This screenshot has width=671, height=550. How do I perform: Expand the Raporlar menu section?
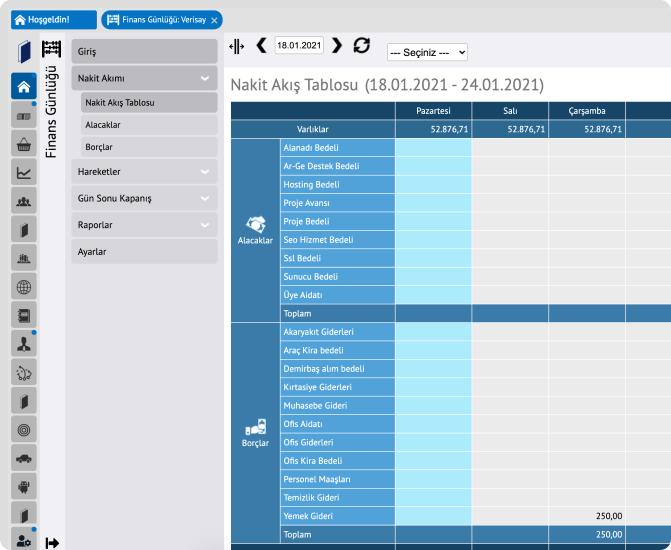click(x=144, y=225)
